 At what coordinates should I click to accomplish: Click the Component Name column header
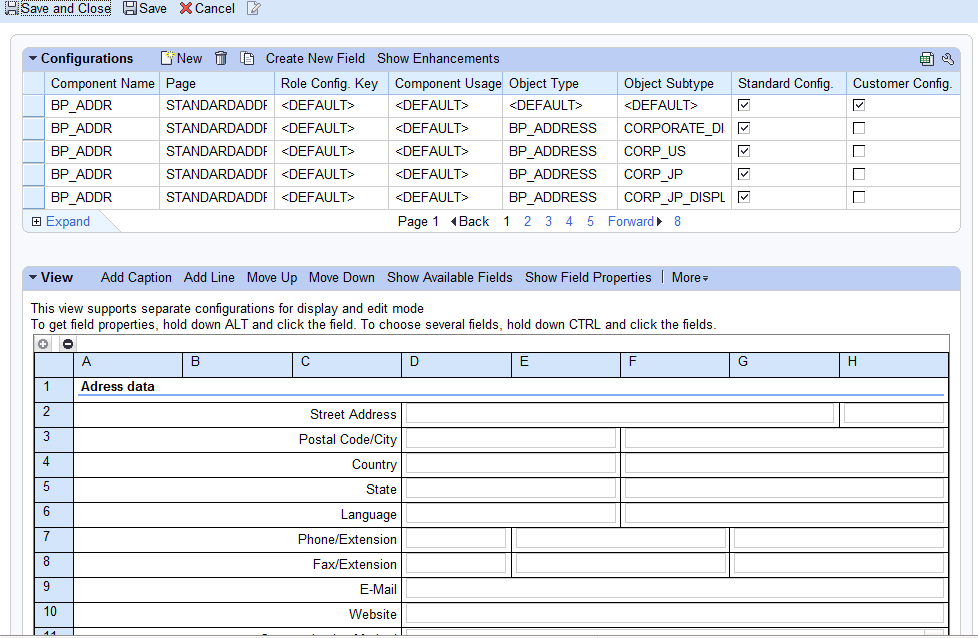coord(102,83)
